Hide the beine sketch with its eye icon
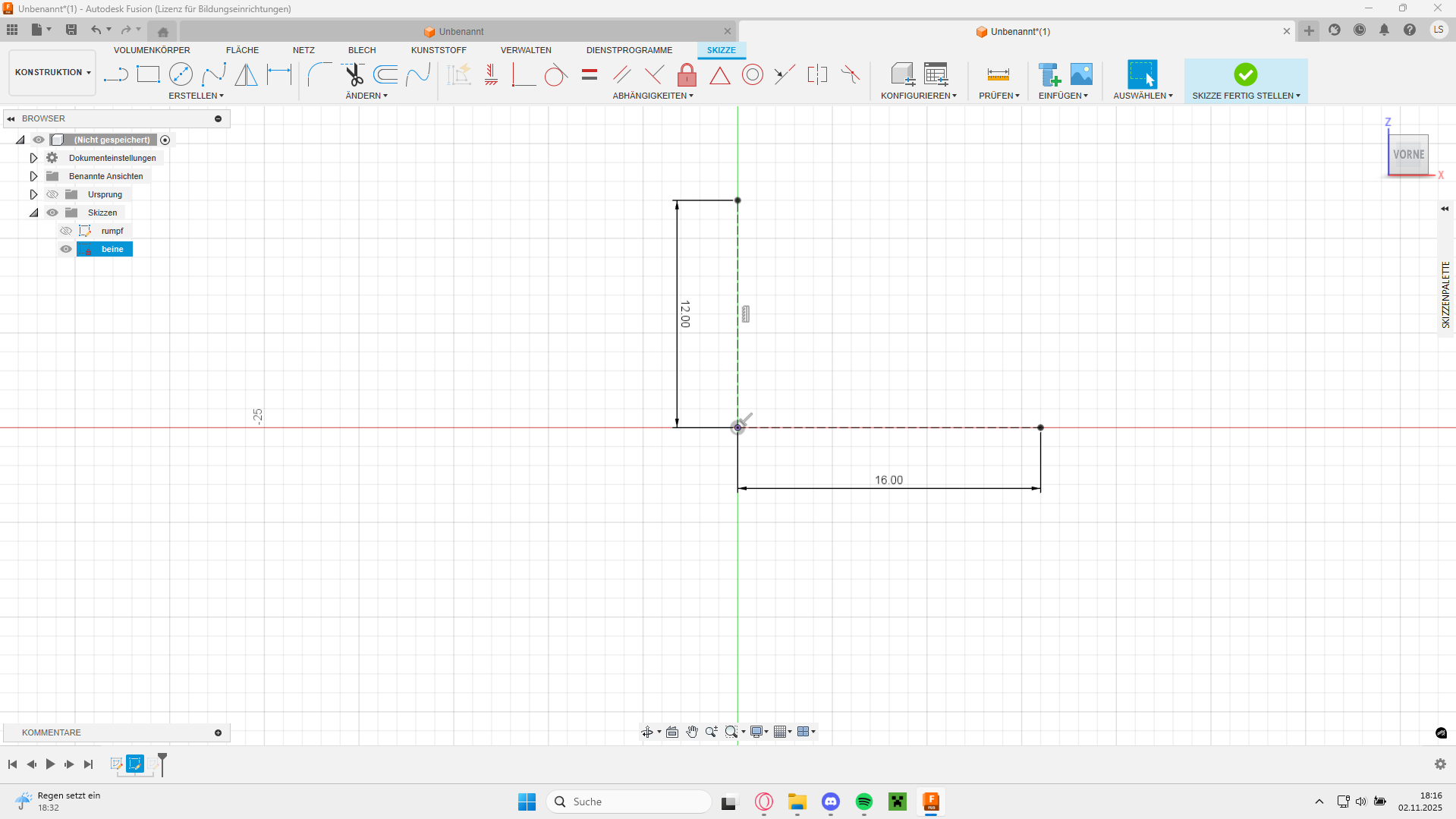The width and height of the screenshot is (1456, 819). pos(66,249)
